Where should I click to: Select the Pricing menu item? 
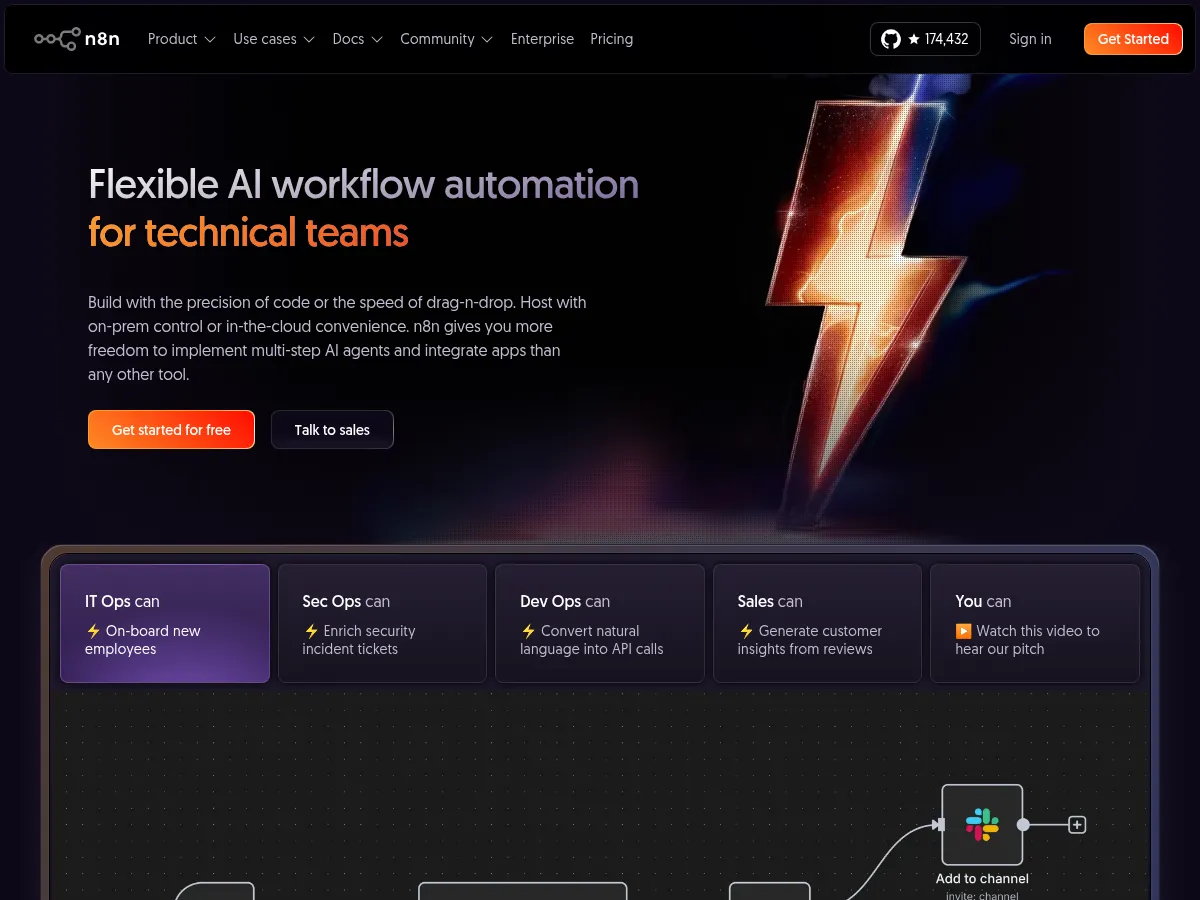pos(611,39)
